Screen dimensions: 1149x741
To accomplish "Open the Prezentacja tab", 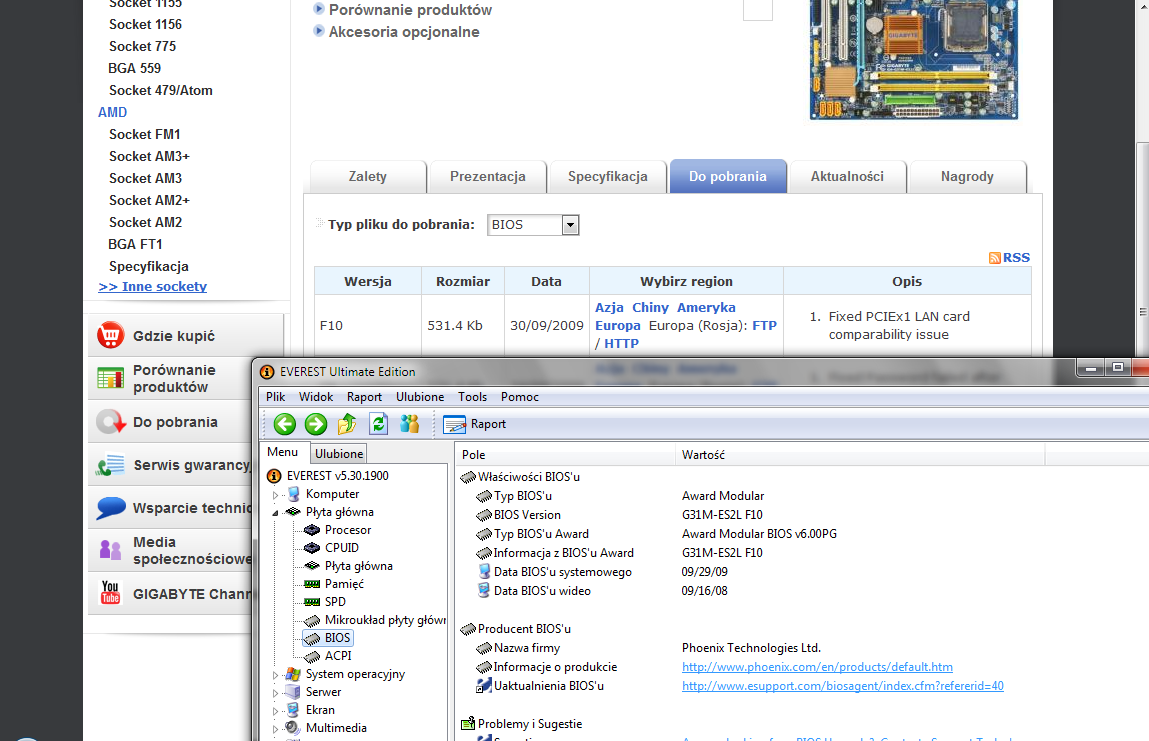I will (x=488, y=177).
